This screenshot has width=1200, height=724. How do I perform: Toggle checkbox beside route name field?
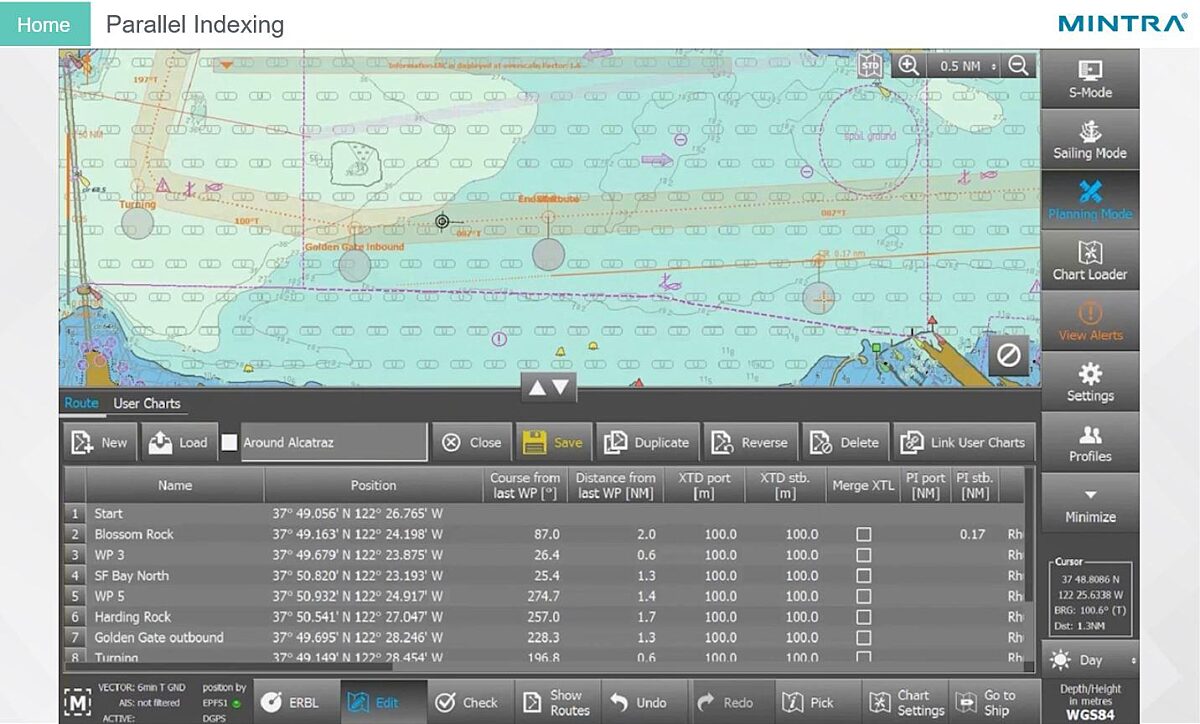[x=229, y=443]
